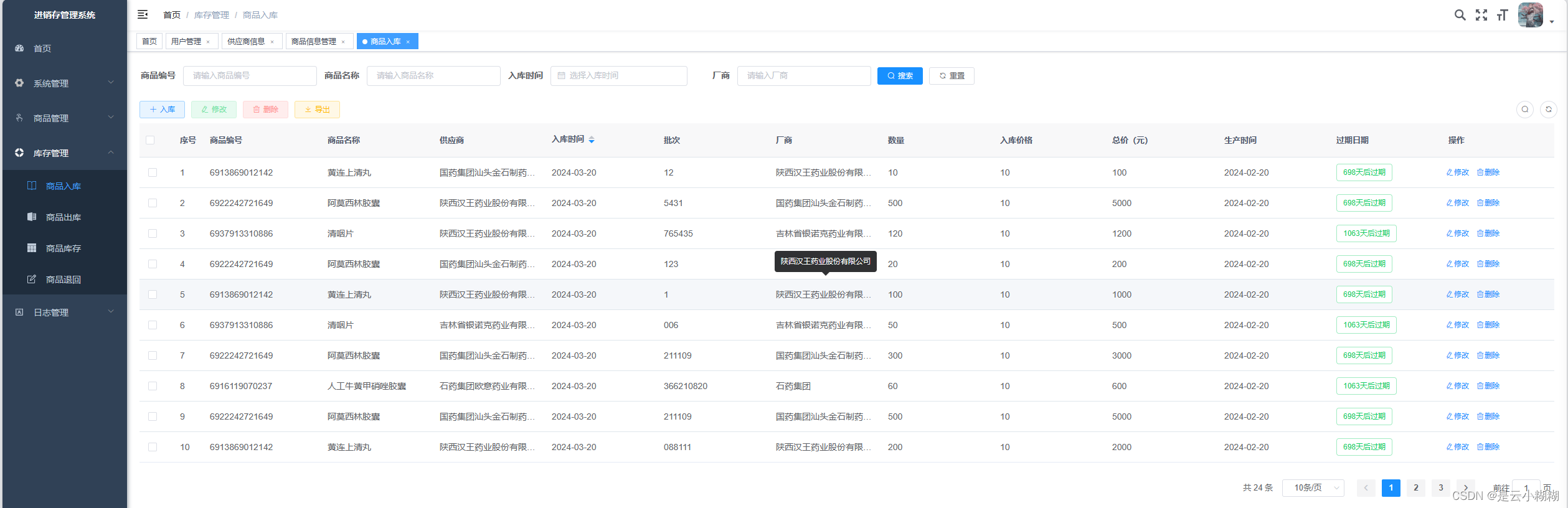The height and width of the screenshot is (508, 1568).
Task: Open 商品出库 in sidebar
Action: (64, 217)
